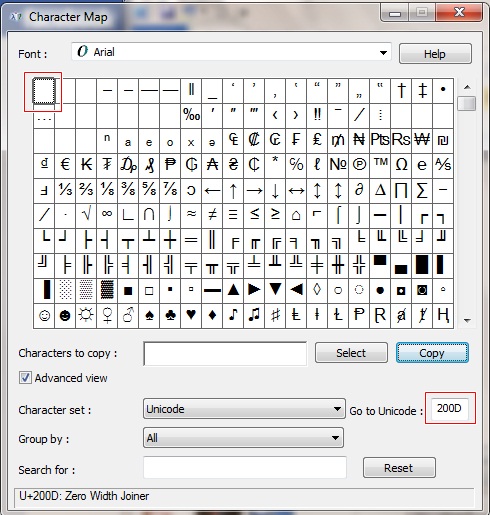Select the black heart suit symbol
Viewport: 490px width, 515px height.
[x=191, y=315]
